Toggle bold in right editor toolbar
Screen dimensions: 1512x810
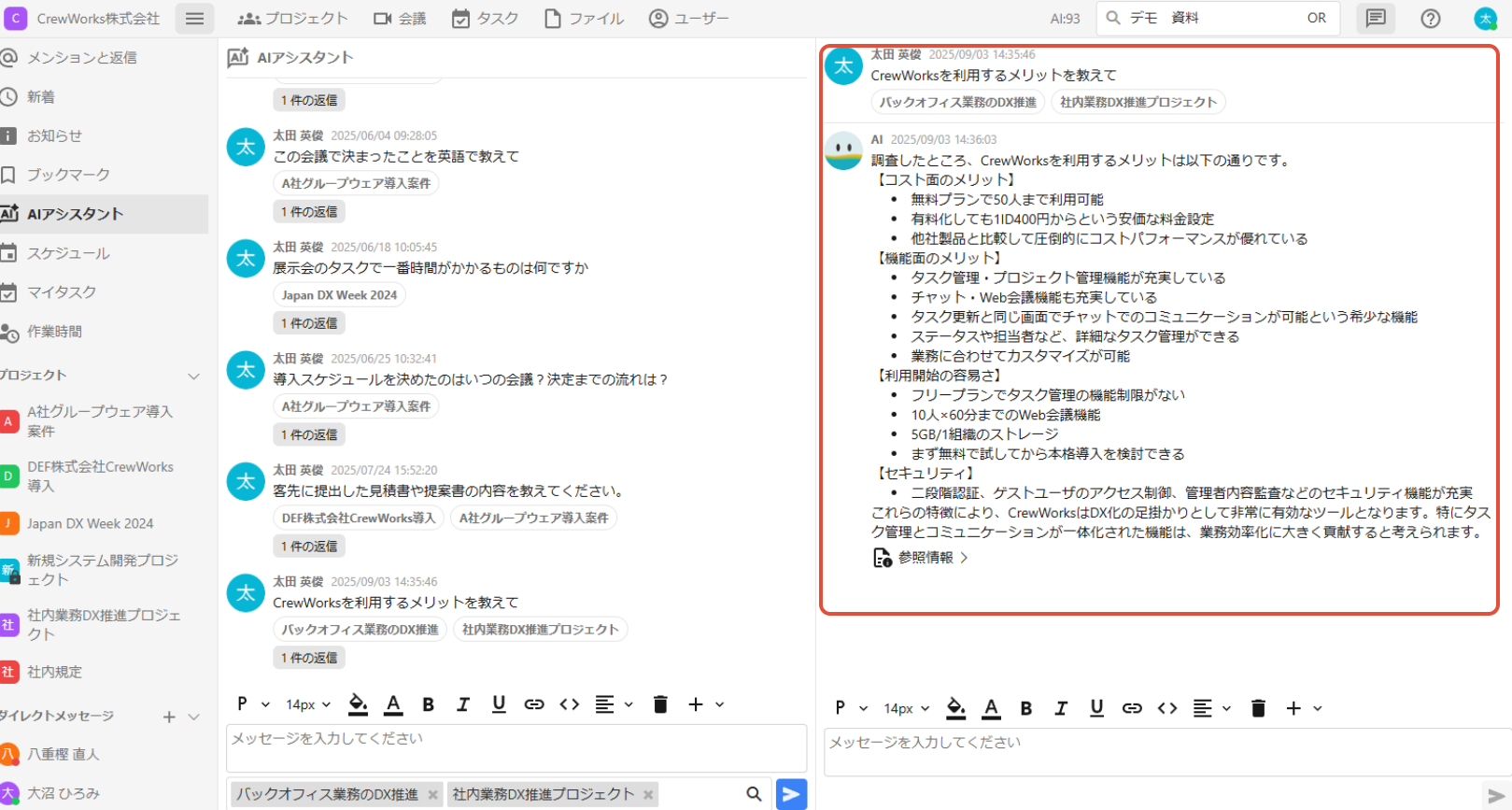tap(1025, 708)
